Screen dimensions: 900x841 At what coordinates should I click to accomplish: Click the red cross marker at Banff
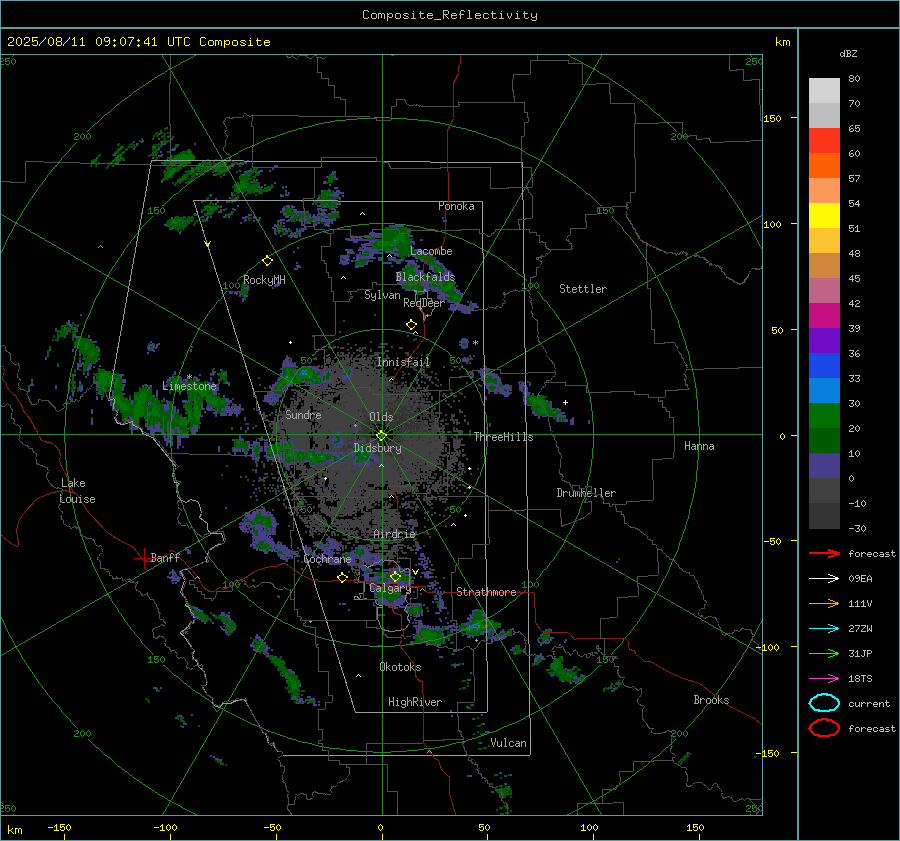click(x=143, y=558)
